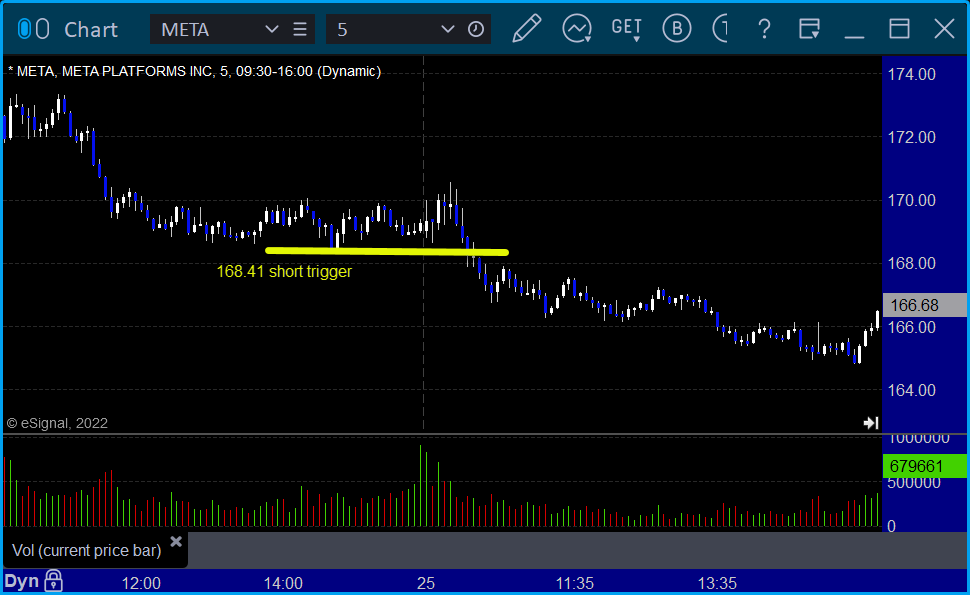Open the META symbol dropdown

[x=271, y=29]
